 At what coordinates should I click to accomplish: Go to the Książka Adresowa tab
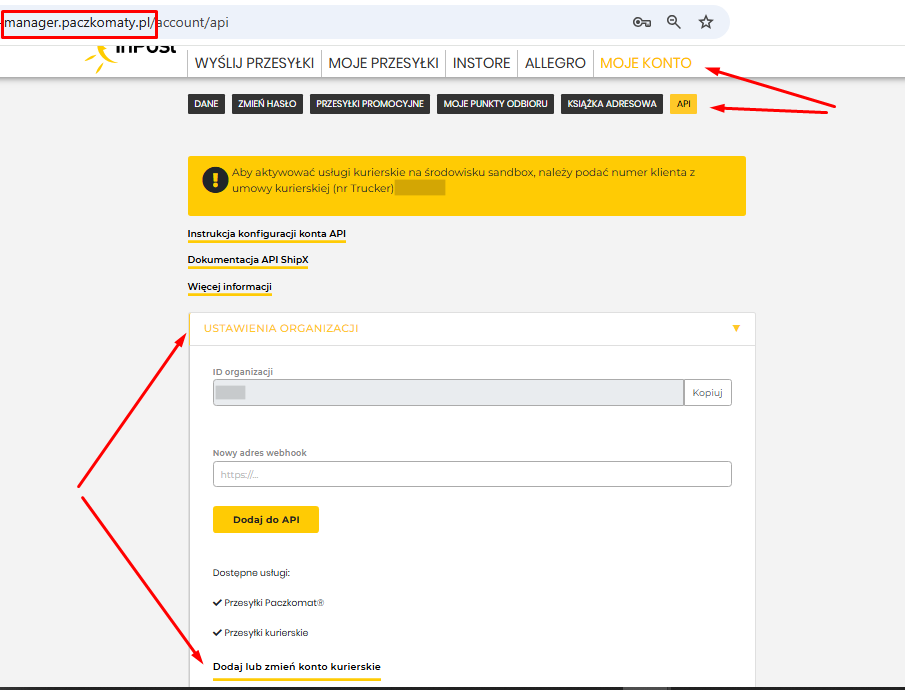[x=612, y=104]
